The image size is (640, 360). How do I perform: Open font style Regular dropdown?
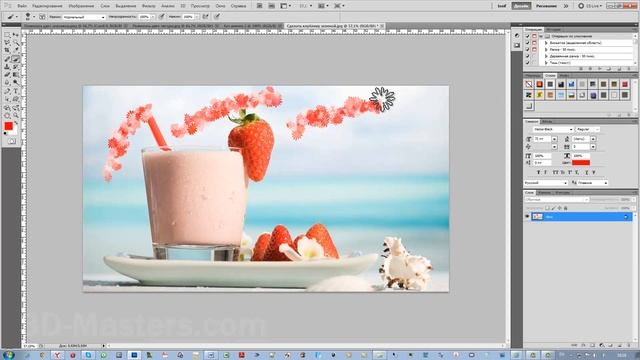pos(588,129)
